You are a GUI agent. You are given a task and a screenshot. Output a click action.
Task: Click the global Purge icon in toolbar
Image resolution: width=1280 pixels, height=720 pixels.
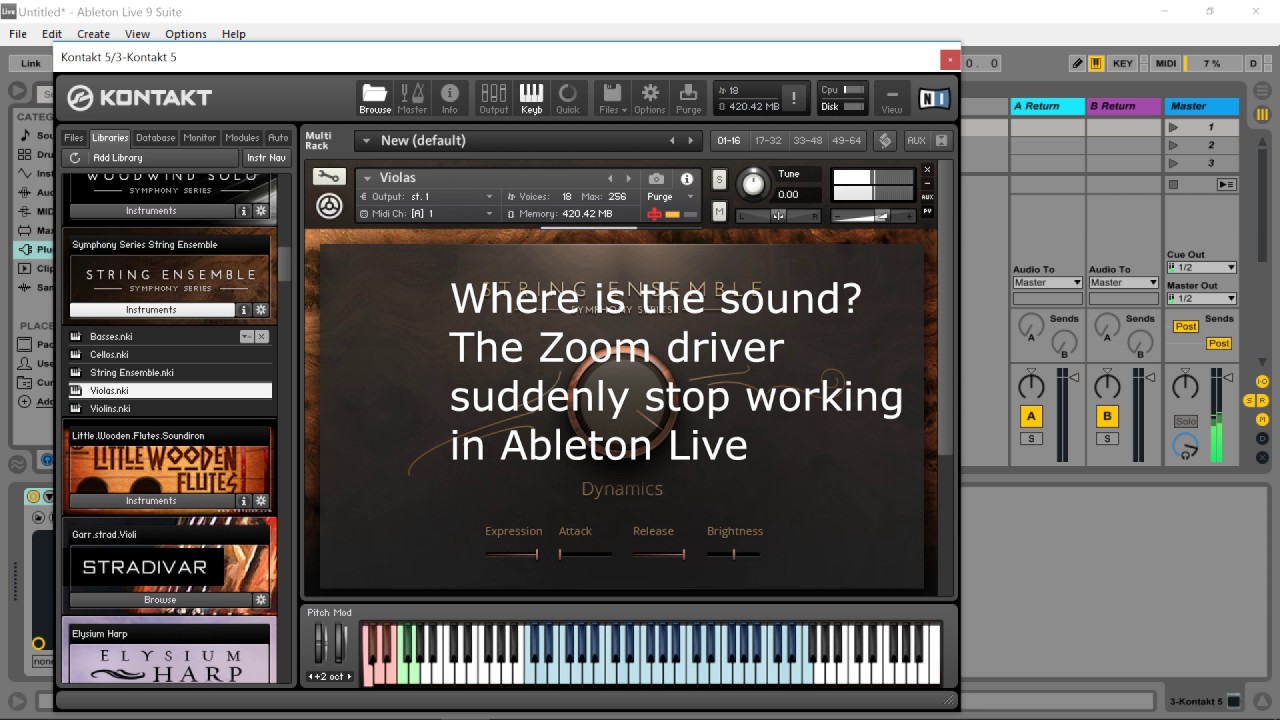689,98
